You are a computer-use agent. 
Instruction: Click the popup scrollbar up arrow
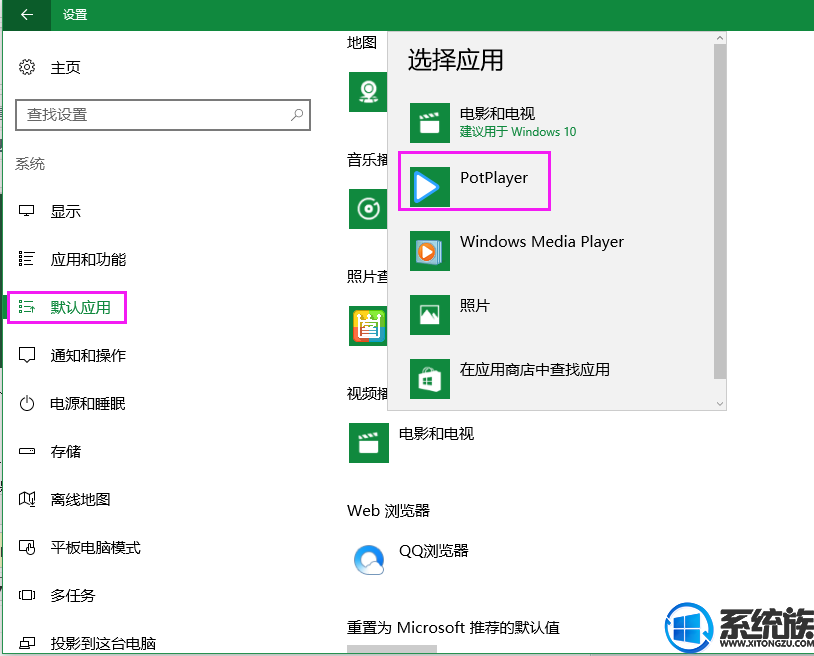[x=720, y=38]
